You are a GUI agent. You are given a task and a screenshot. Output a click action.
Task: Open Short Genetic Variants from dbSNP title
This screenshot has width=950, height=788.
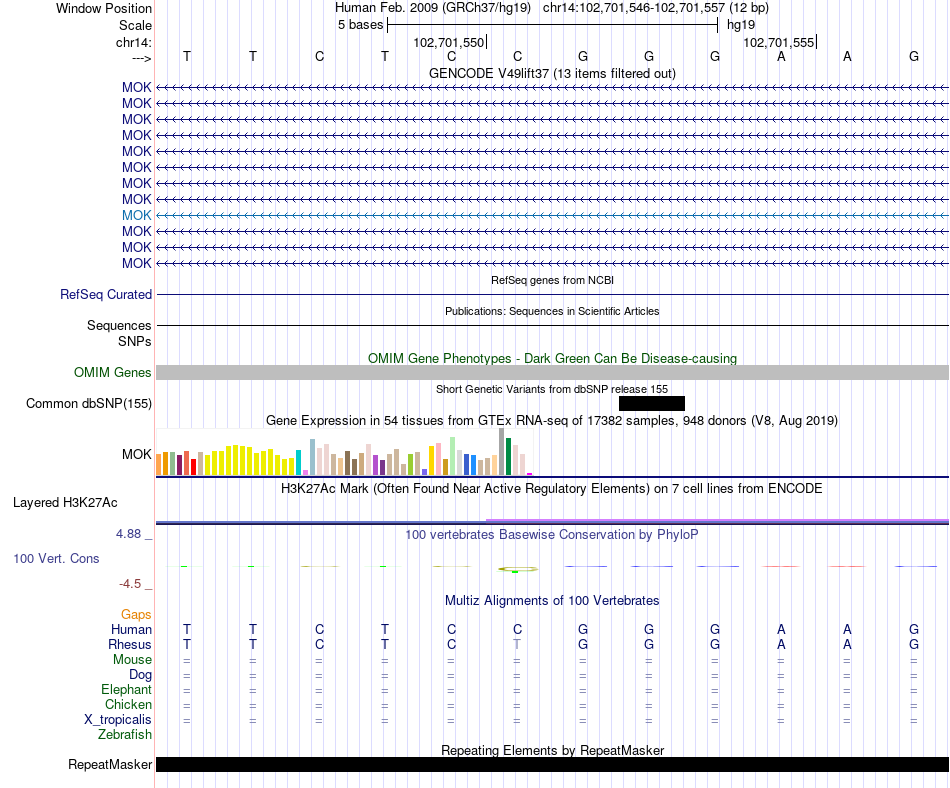coord(552,389)
